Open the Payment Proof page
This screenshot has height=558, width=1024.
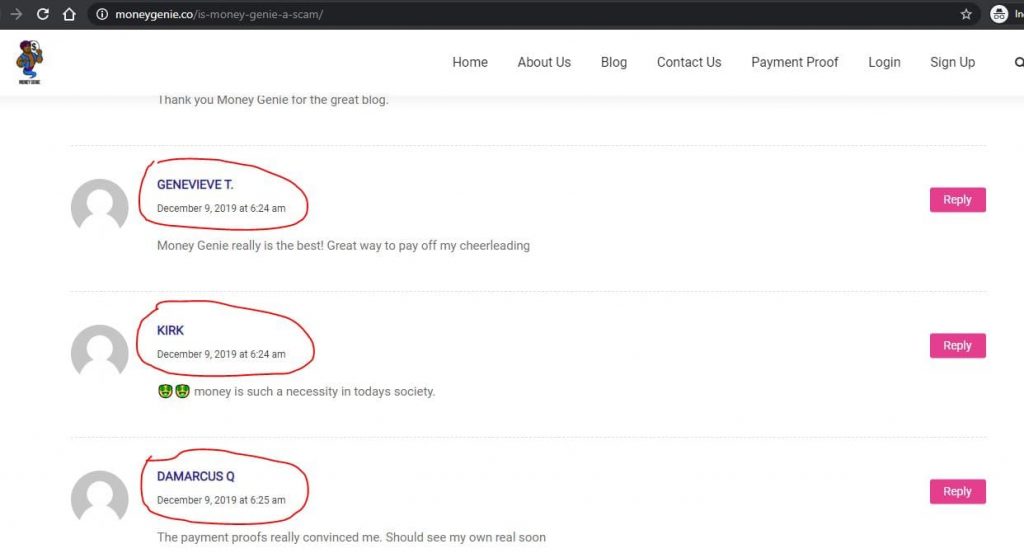tap(794, 62)
